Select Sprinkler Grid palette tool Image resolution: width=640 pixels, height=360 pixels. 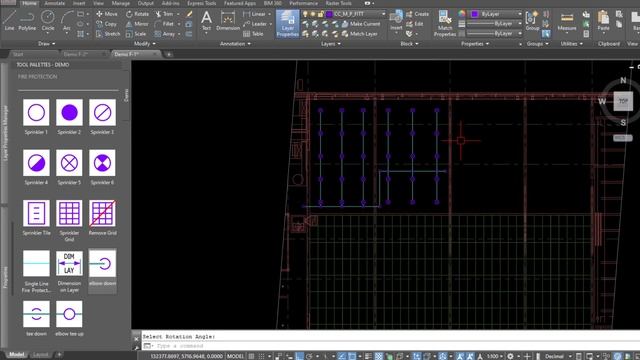pos(69,220)
